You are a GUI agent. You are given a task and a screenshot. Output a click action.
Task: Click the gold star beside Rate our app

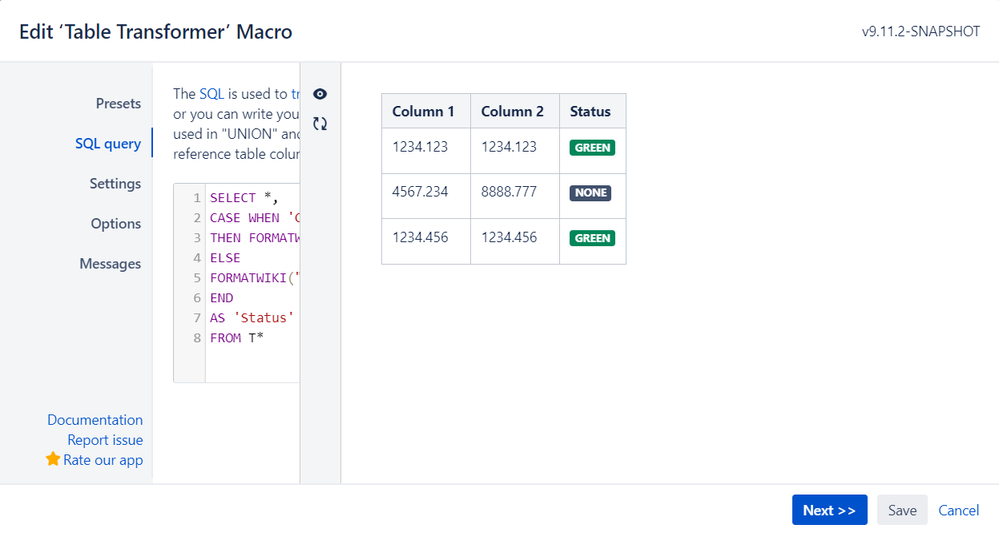53,460
